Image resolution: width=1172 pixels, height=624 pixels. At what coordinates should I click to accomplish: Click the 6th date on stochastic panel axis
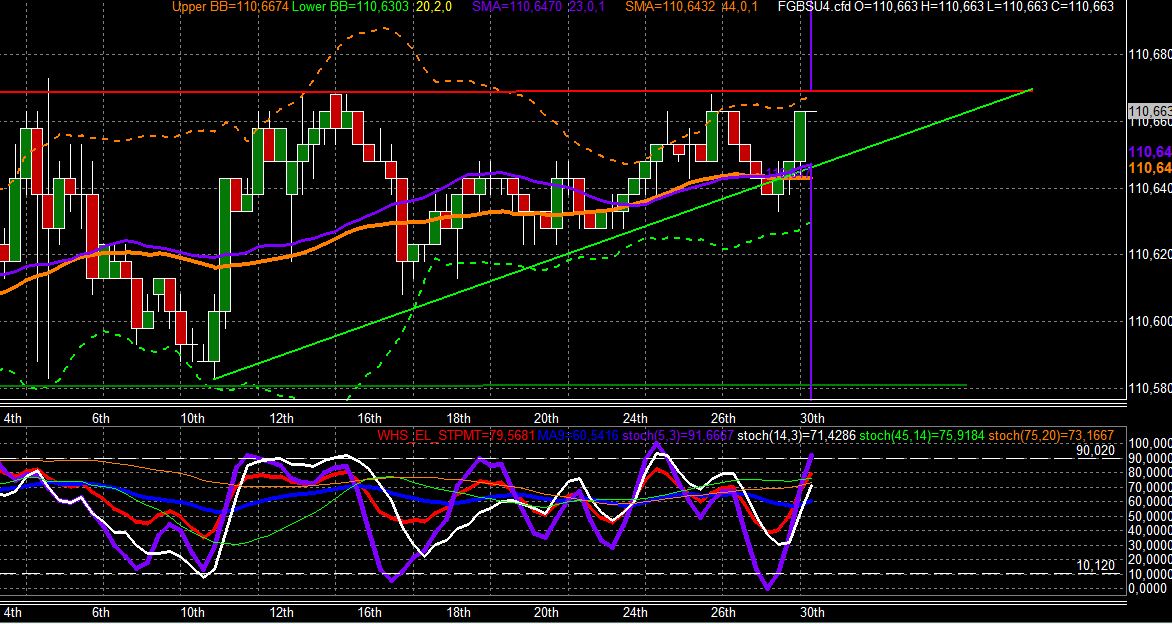pos(101,613)
